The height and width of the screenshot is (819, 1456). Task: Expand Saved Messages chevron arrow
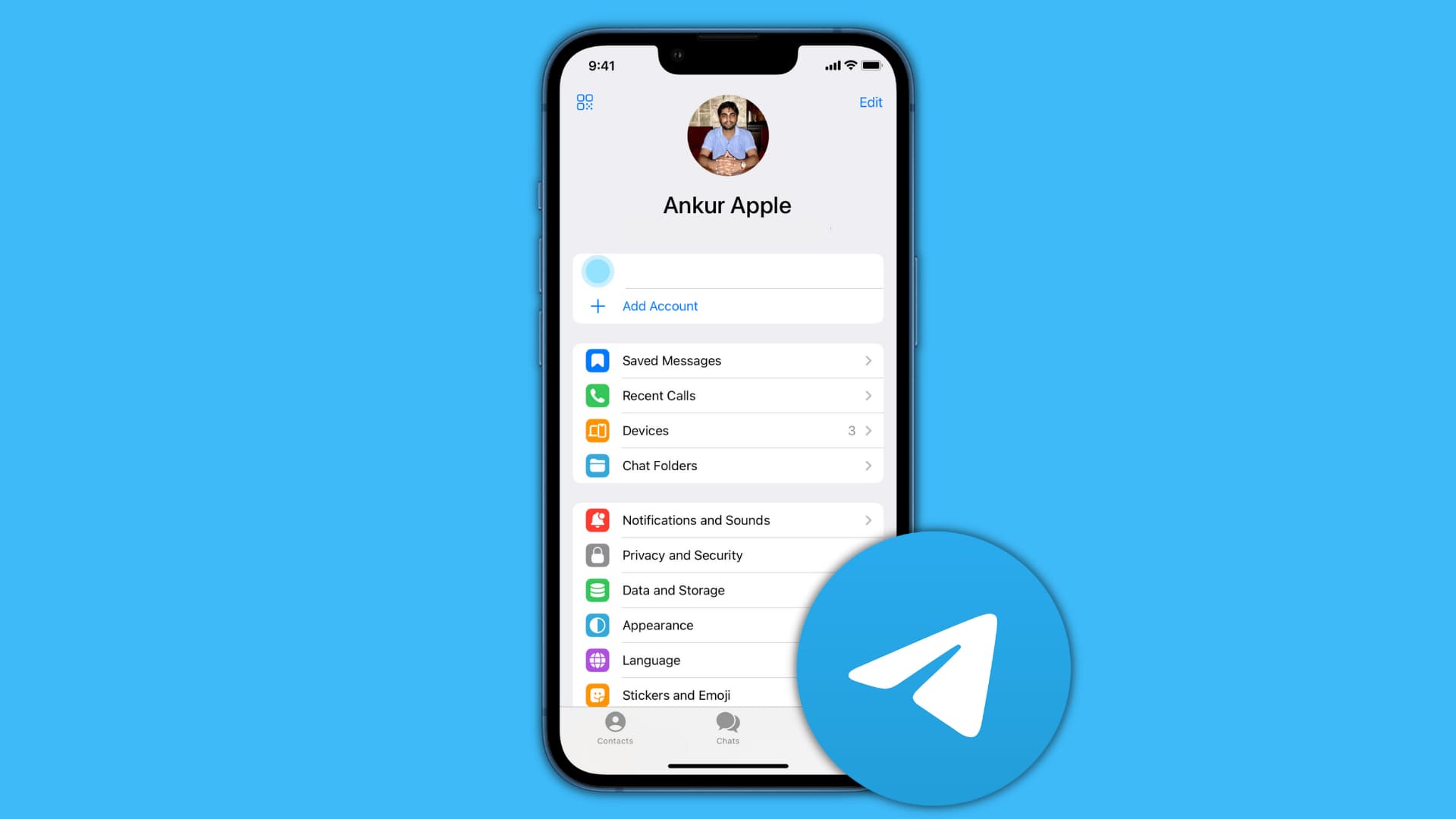pyautogui.click(x=867, y=360)
